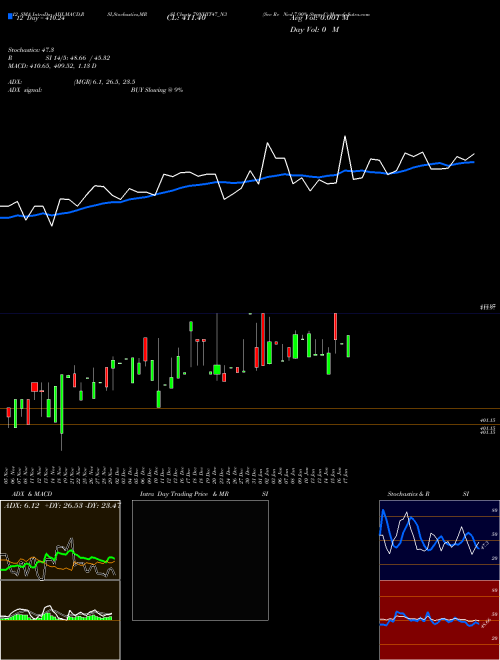Click the 'ADX & MACD' panel title
500x660 pixels.
pyautogui.click(x=32, y=494)
